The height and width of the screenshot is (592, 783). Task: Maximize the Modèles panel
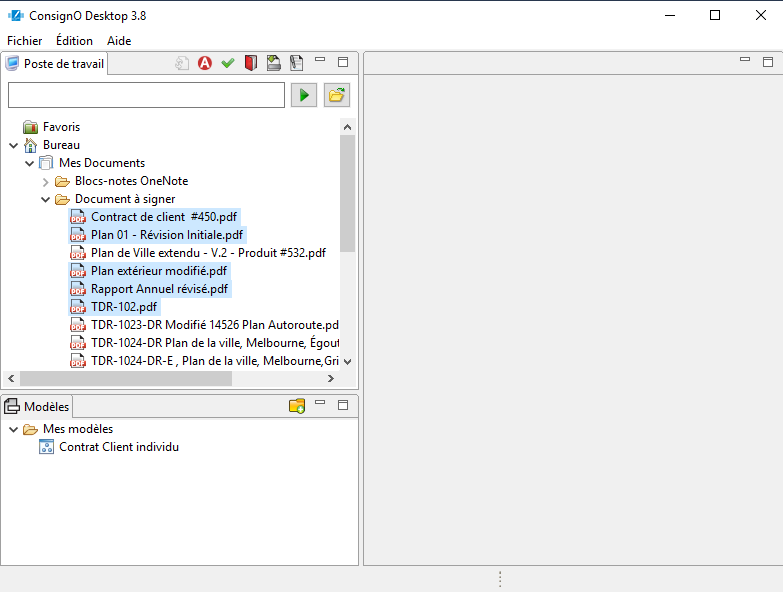343,405
